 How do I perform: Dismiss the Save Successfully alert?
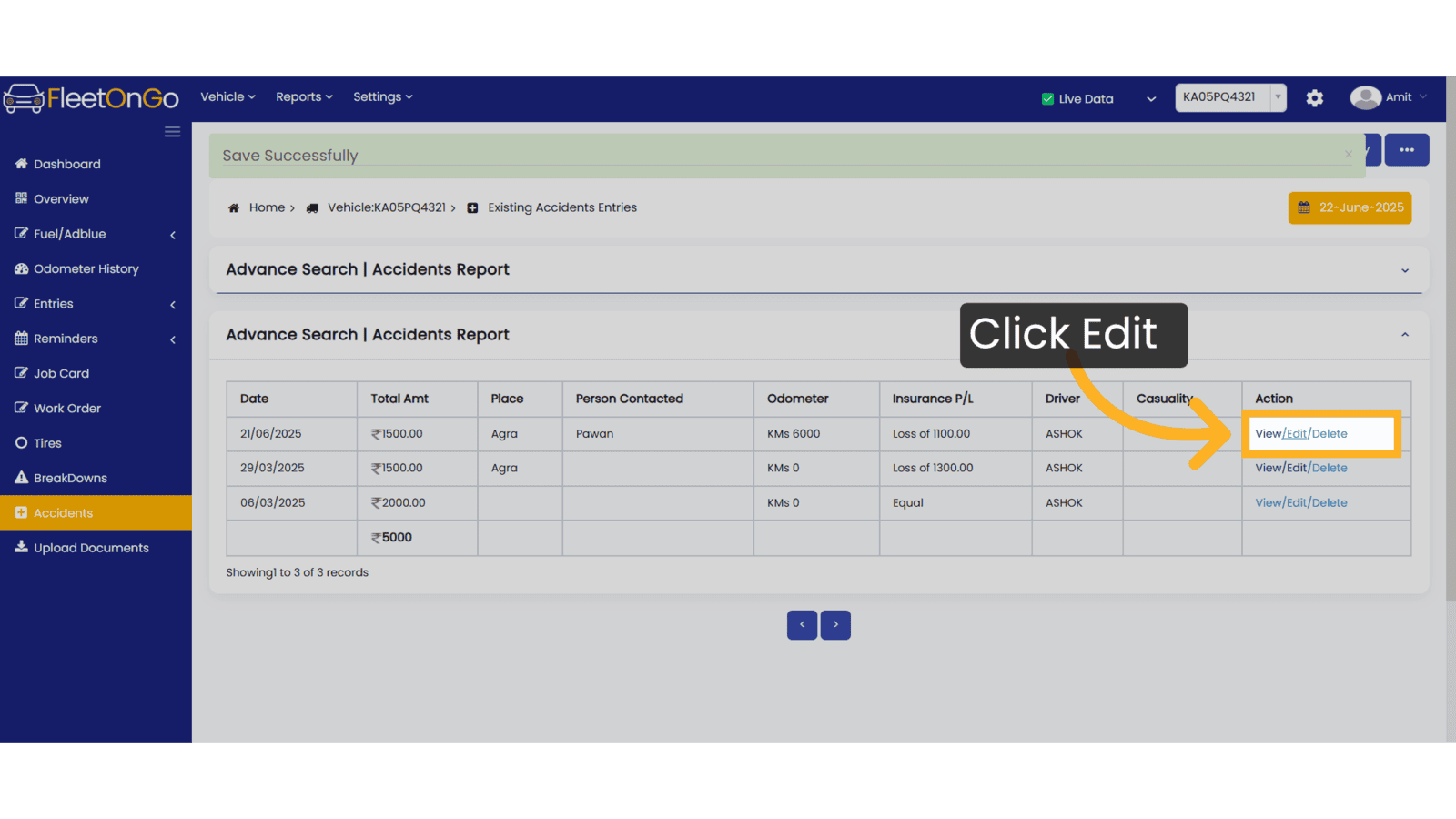(1349, 155)
